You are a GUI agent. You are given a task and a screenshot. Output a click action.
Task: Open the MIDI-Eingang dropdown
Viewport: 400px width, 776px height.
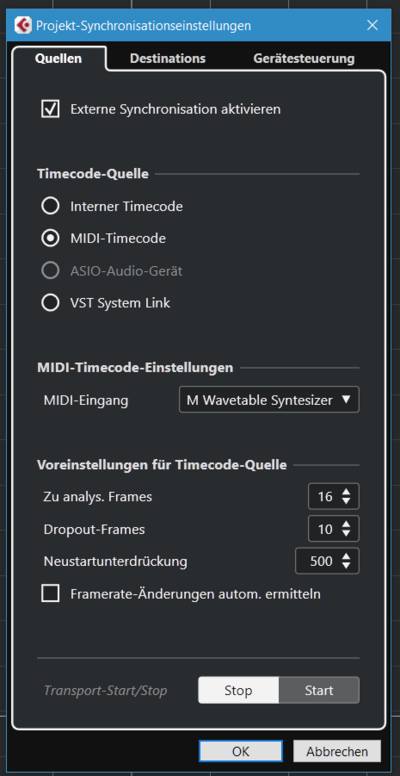pos(269,400)
